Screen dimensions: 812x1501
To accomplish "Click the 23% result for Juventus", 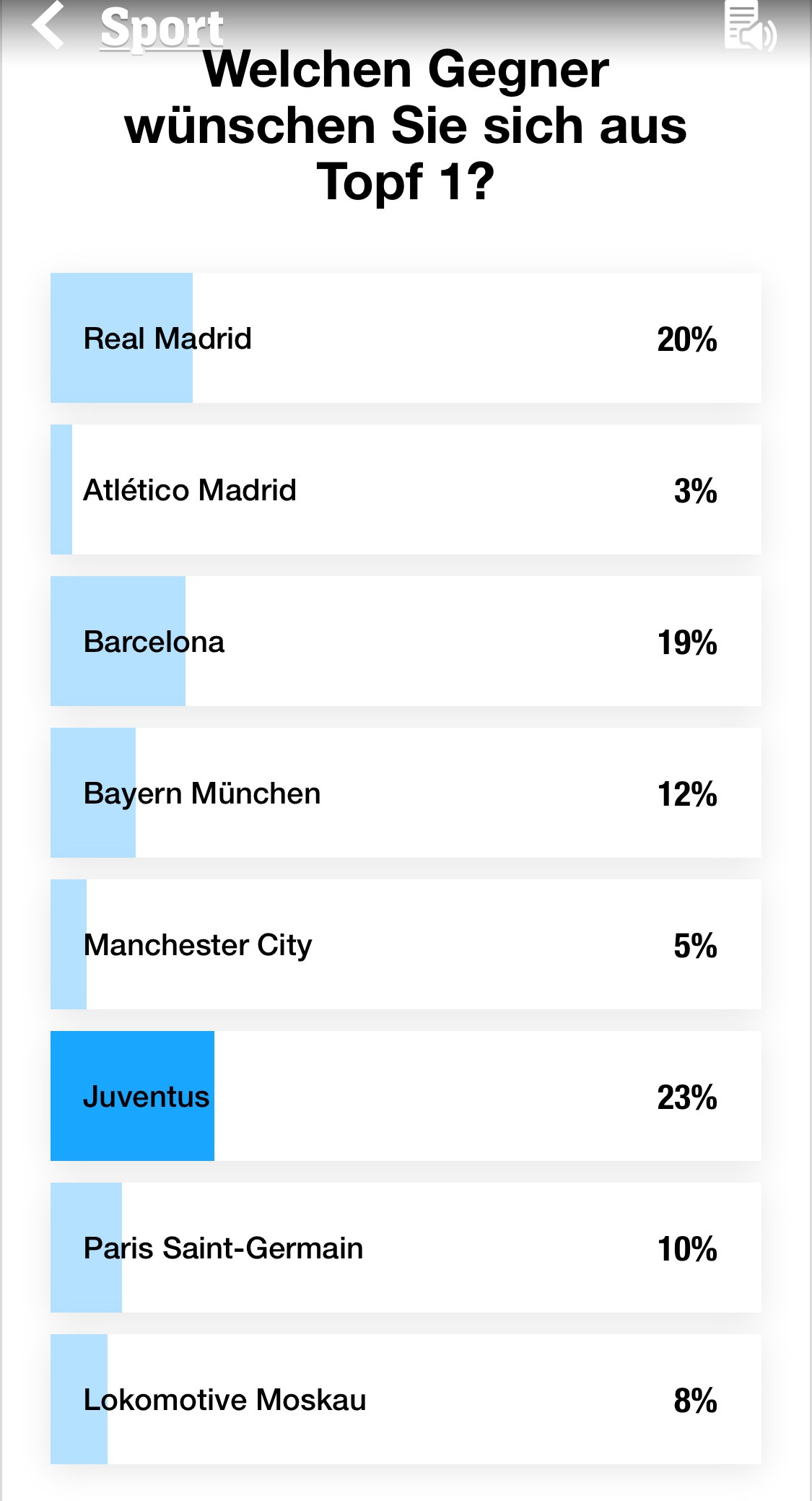I will click(x=687, y=1097).
